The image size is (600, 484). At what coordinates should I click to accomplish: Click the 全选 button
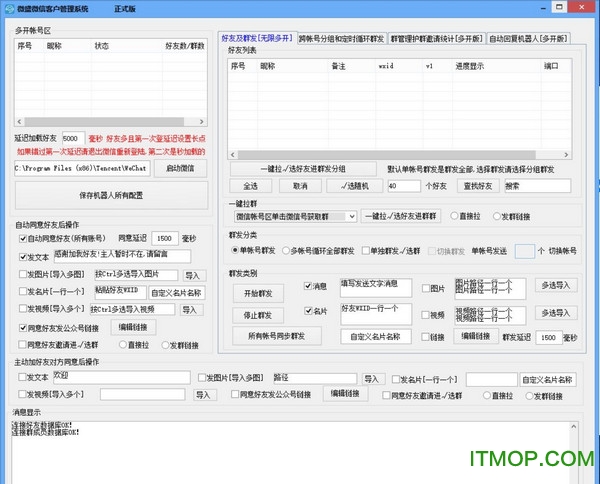251,186
